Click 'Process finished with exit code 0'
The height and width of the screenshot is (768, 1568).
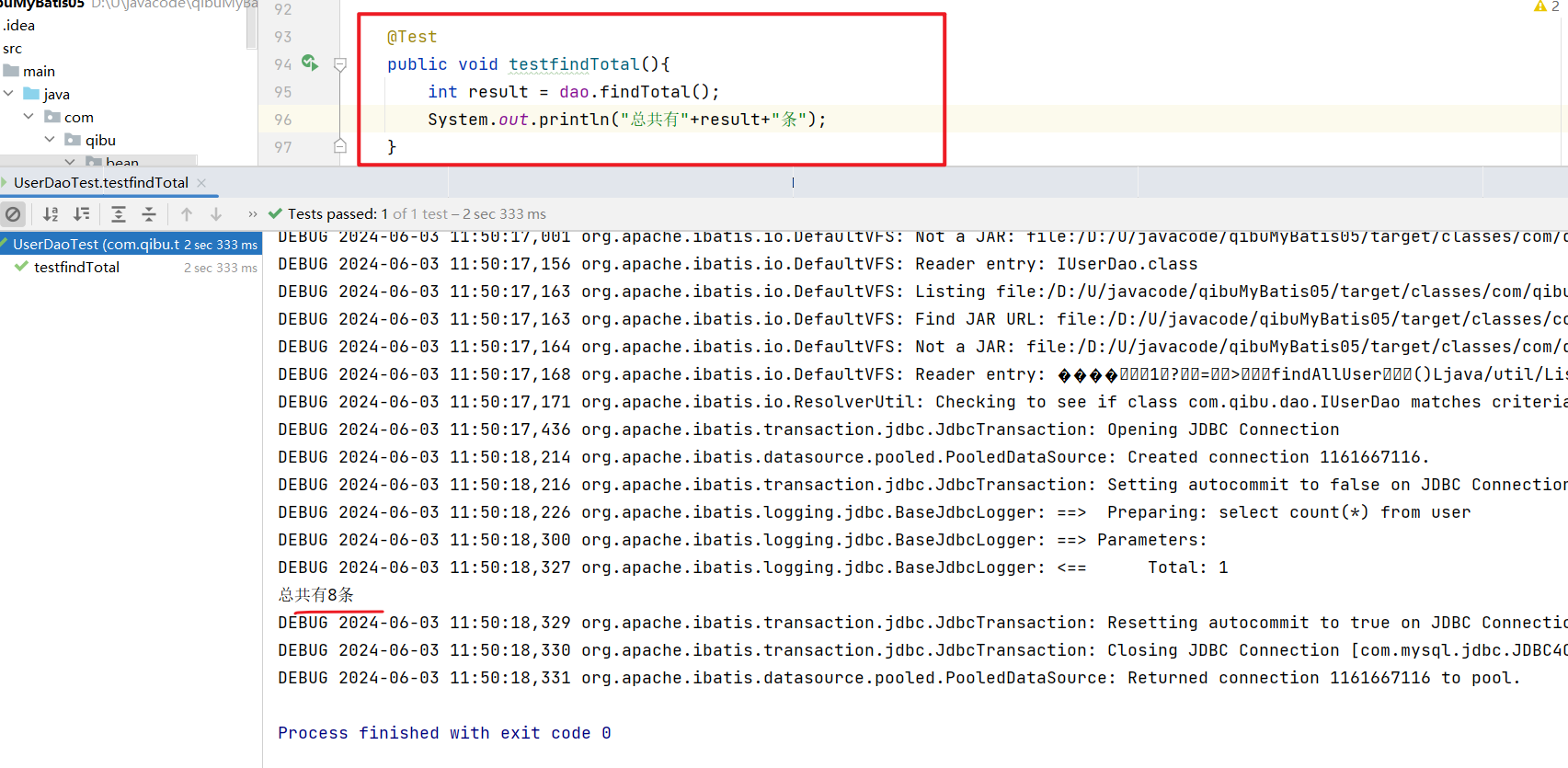coord(444,733)
